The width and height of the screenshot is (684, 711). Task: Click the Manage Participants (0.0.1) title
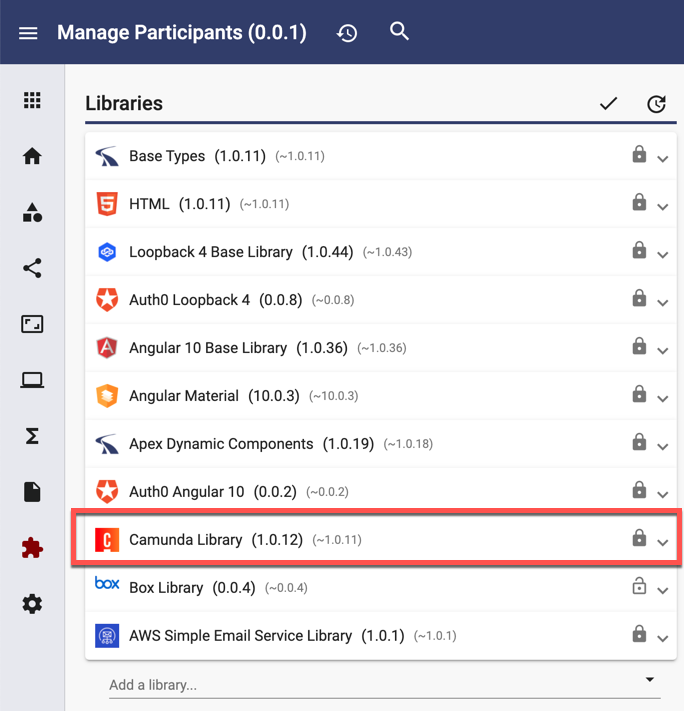pyautogui.click(x=182, y=33)
